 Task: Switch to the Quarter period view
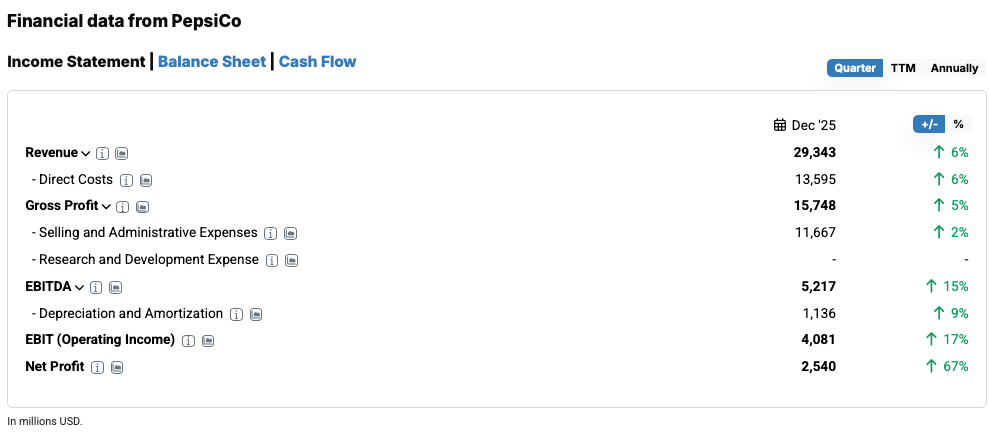[855, 68]
